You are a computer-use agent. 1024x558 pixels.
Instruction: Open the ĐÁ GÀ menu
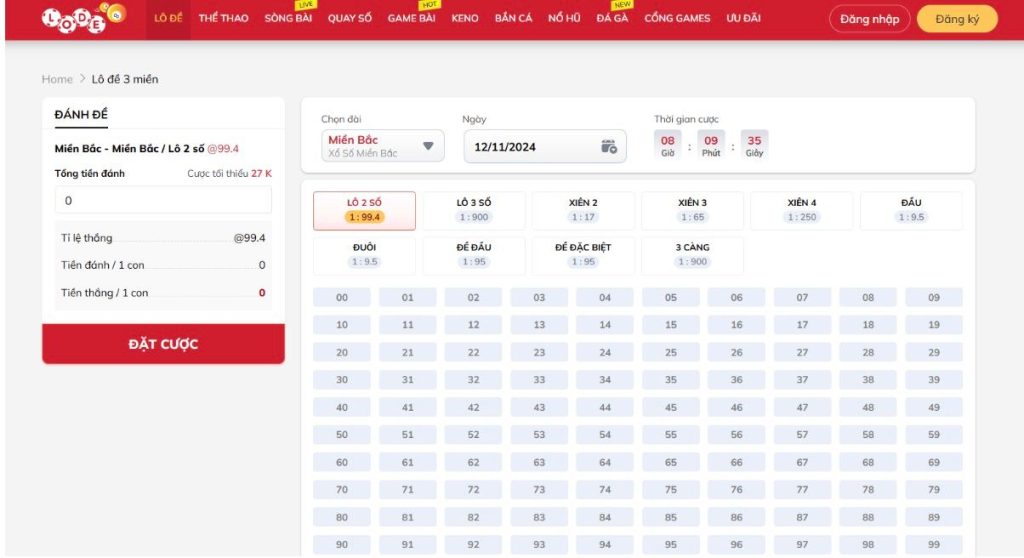pyautogui.click(x=612, y=18)
